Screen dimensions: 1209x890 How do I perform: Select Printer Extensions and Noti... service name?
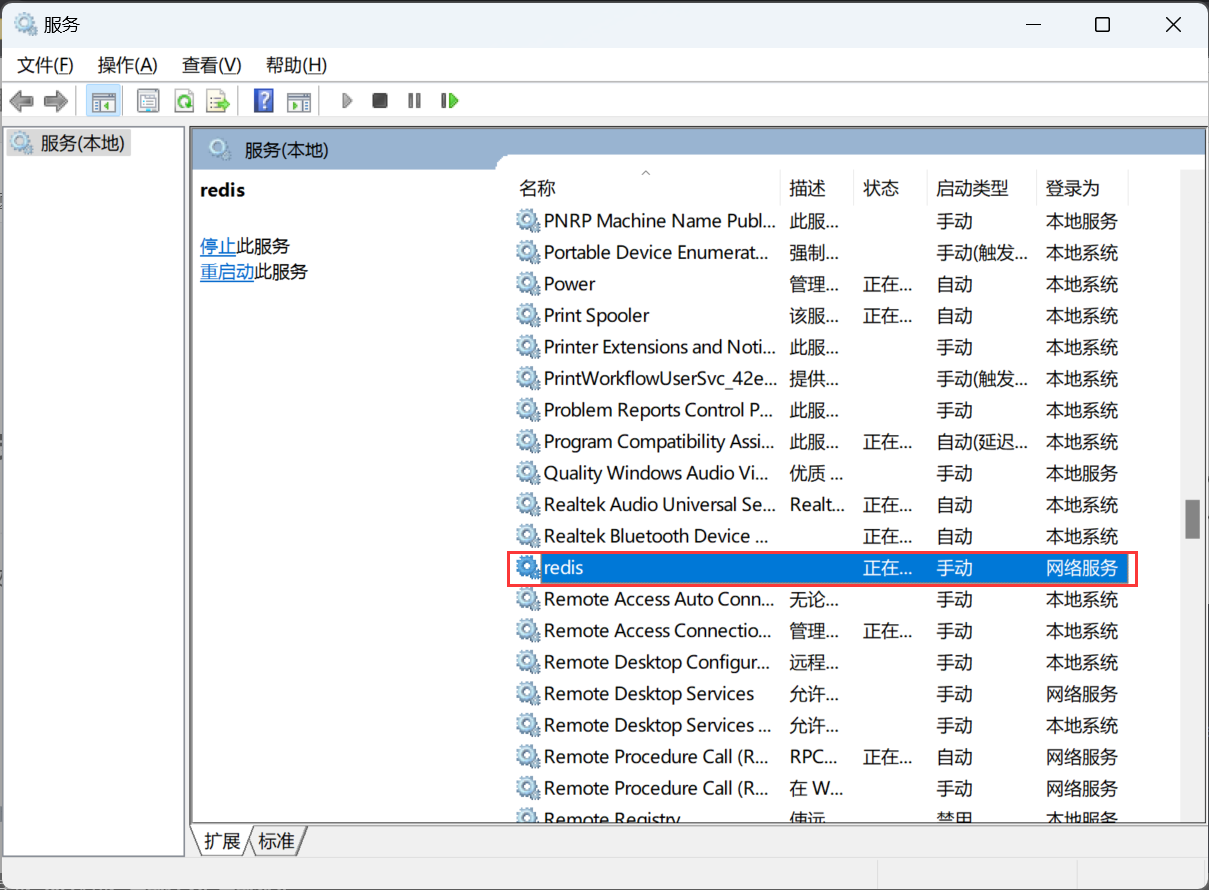(x=660, y=347)
